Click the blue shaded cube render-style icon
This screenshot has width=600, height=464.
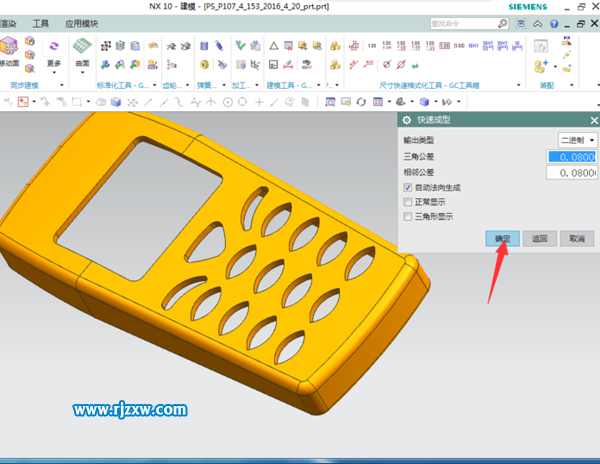pos(424,102)
